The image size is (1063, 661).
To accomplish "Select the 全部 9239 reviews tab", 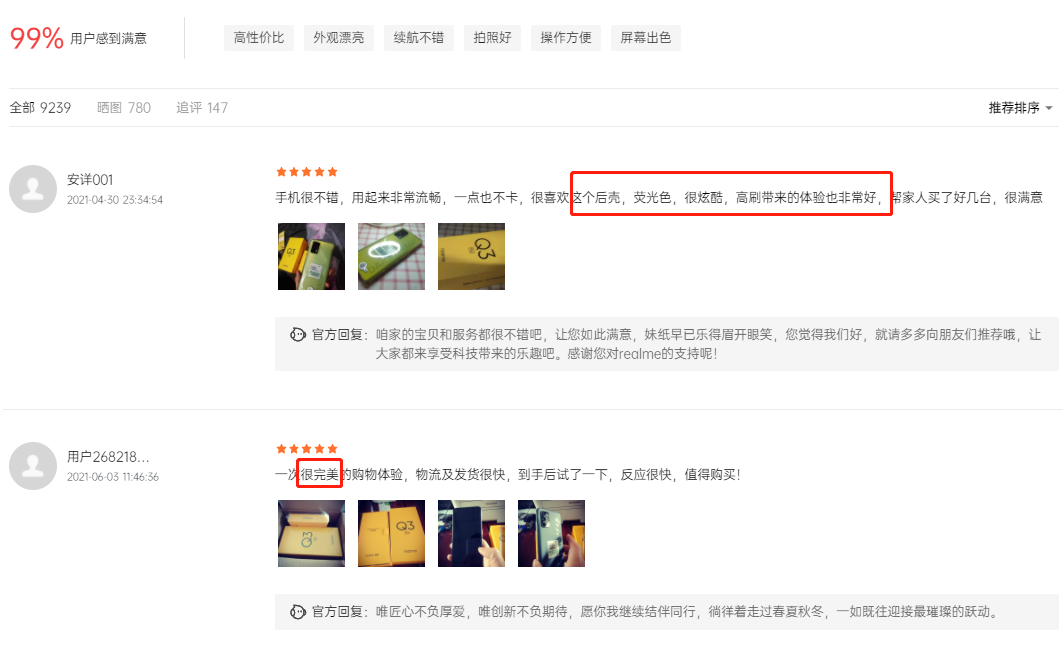I will 40,108.
